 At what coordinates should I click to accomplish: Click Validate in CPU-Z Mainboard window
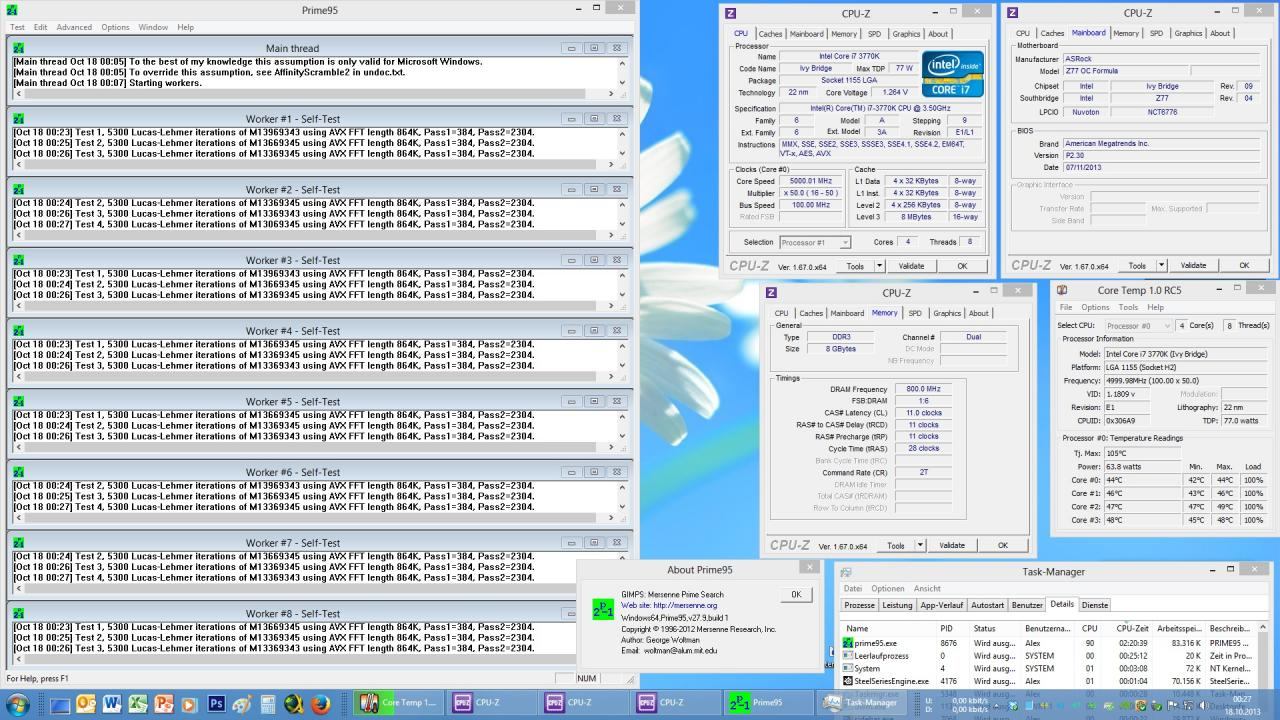pyautogui.click(x=1193, y=266)
